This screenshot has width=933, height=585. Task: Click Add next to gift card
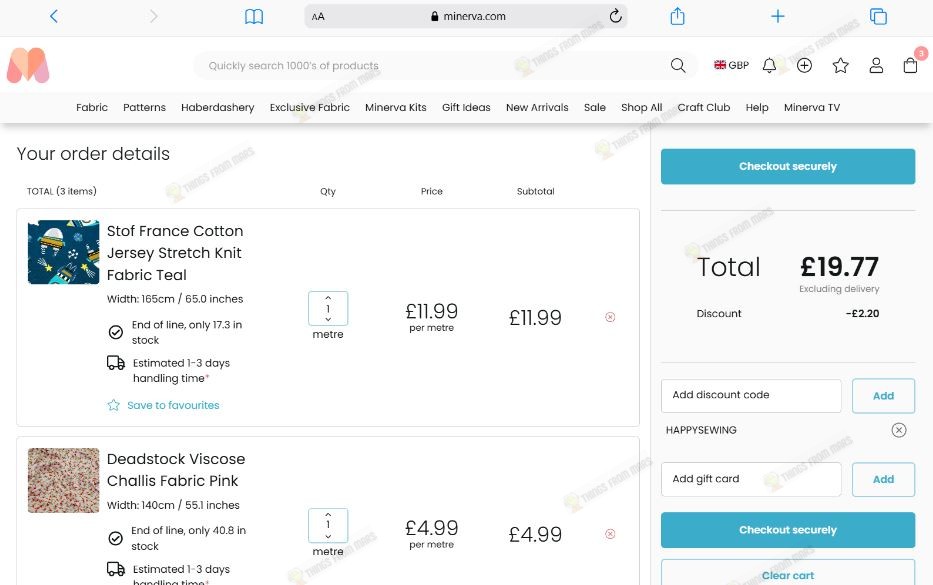pyautogui.click(x=883, y=479)
